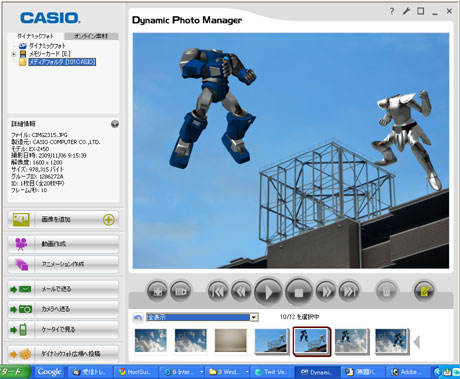Screen dimensions: 460x379
Task: Click the fast-forward double-arrow button
Action: (x=326, y=291)
